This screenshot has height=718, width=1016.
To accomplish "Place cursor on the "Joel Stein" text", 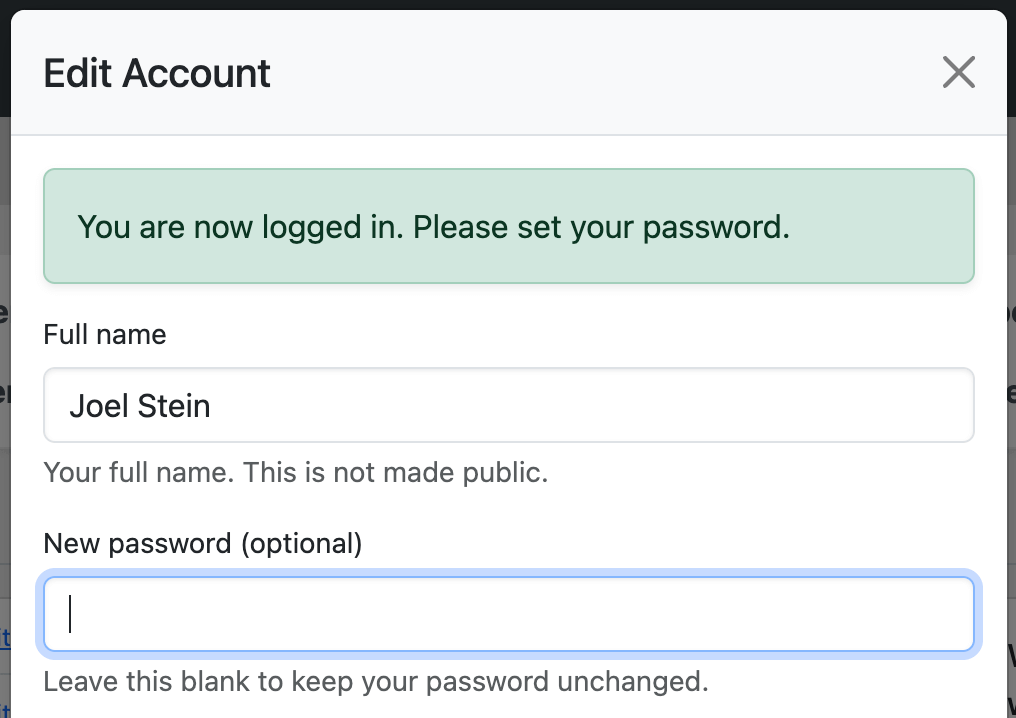I will coord(140,406).
